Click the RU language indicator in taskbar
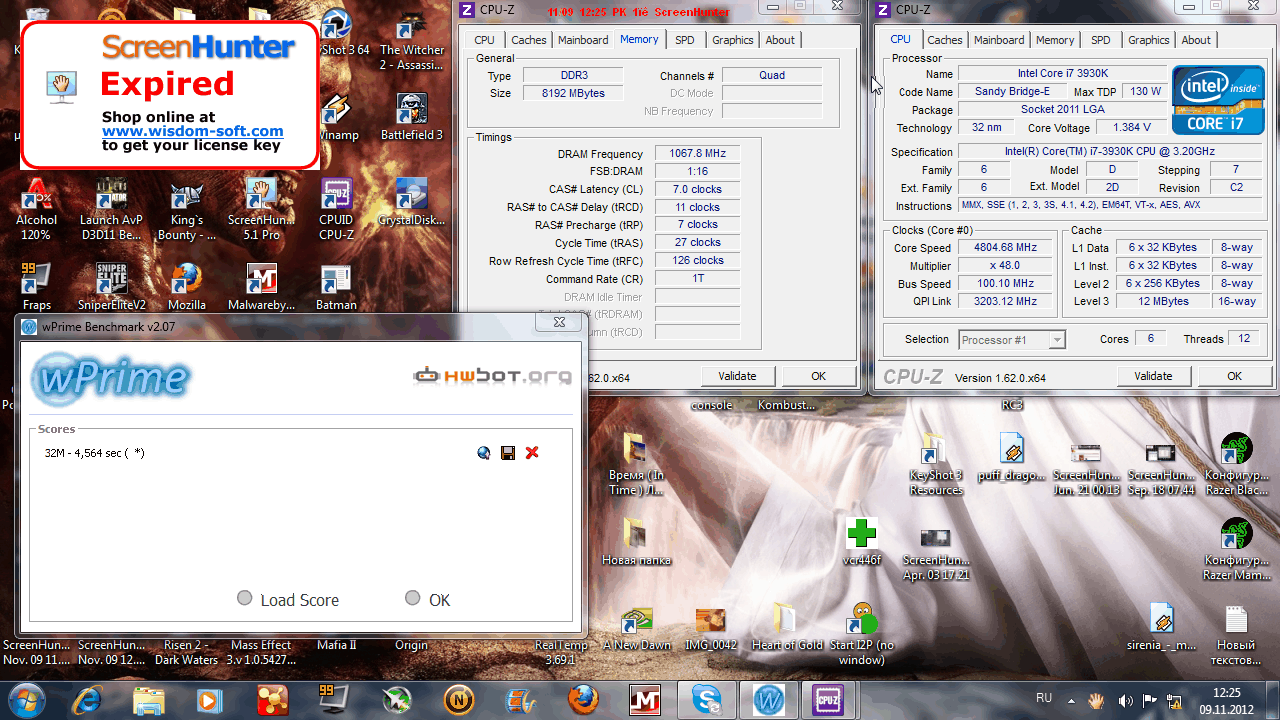The height and width of the screenshot is (720, 1280). tap(1044, 698)
